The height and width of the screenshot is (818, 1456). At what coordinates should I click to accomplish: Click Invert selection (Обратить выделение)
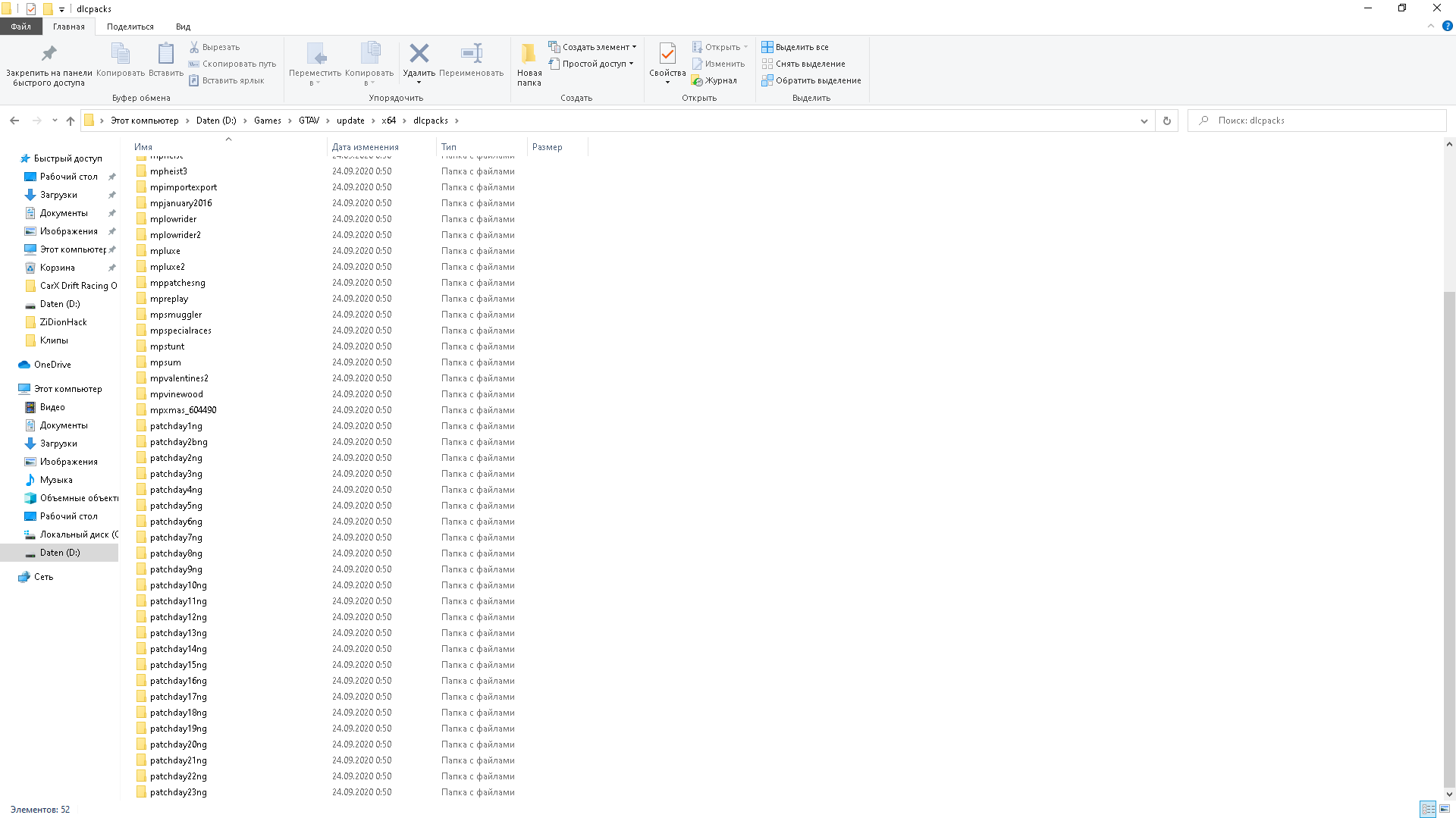[817, 80]
